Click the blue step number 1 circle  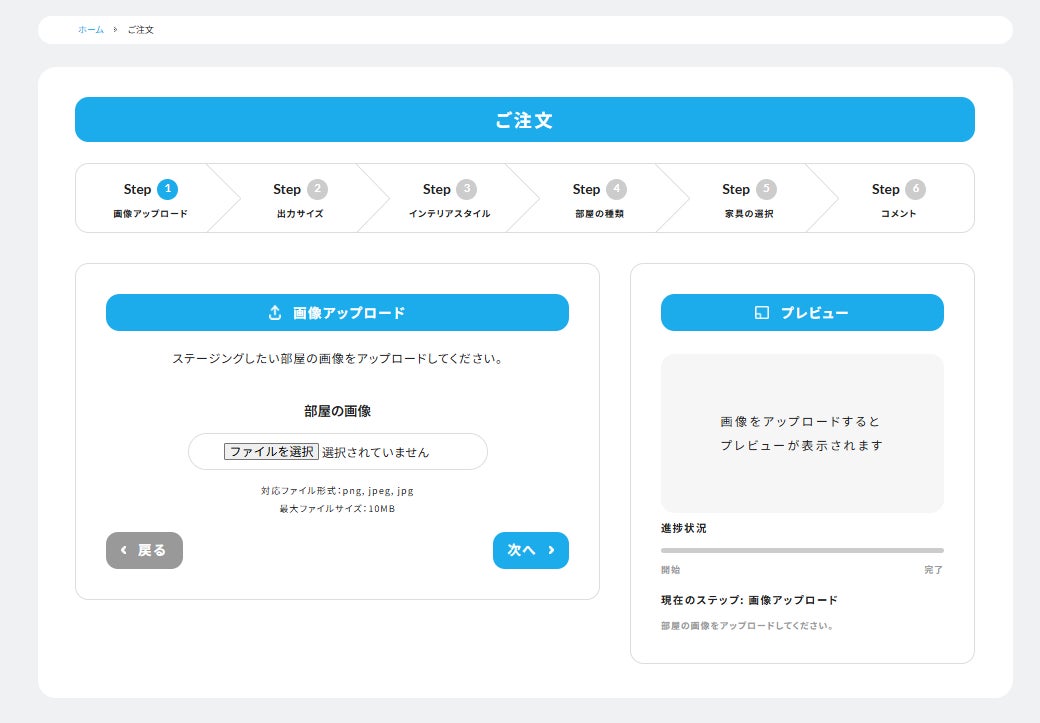(167, 189)
